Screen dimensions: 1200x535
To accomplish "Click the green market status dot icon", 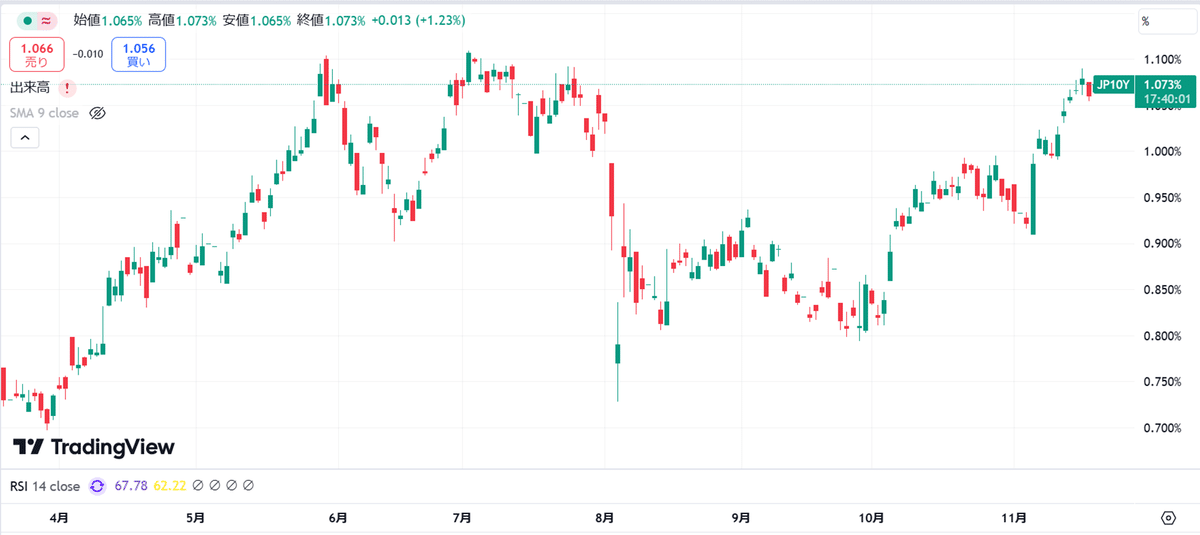I will coord(29,20).
